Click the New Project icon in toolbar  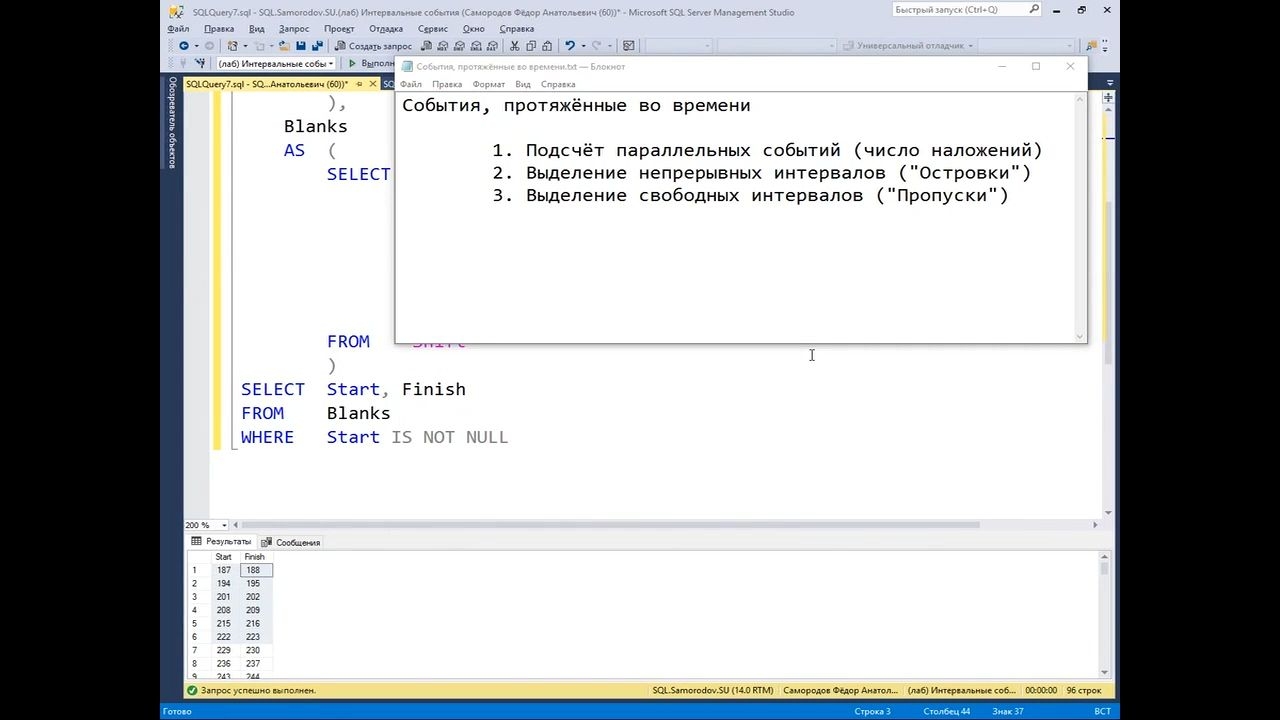[x=232, y=46]
